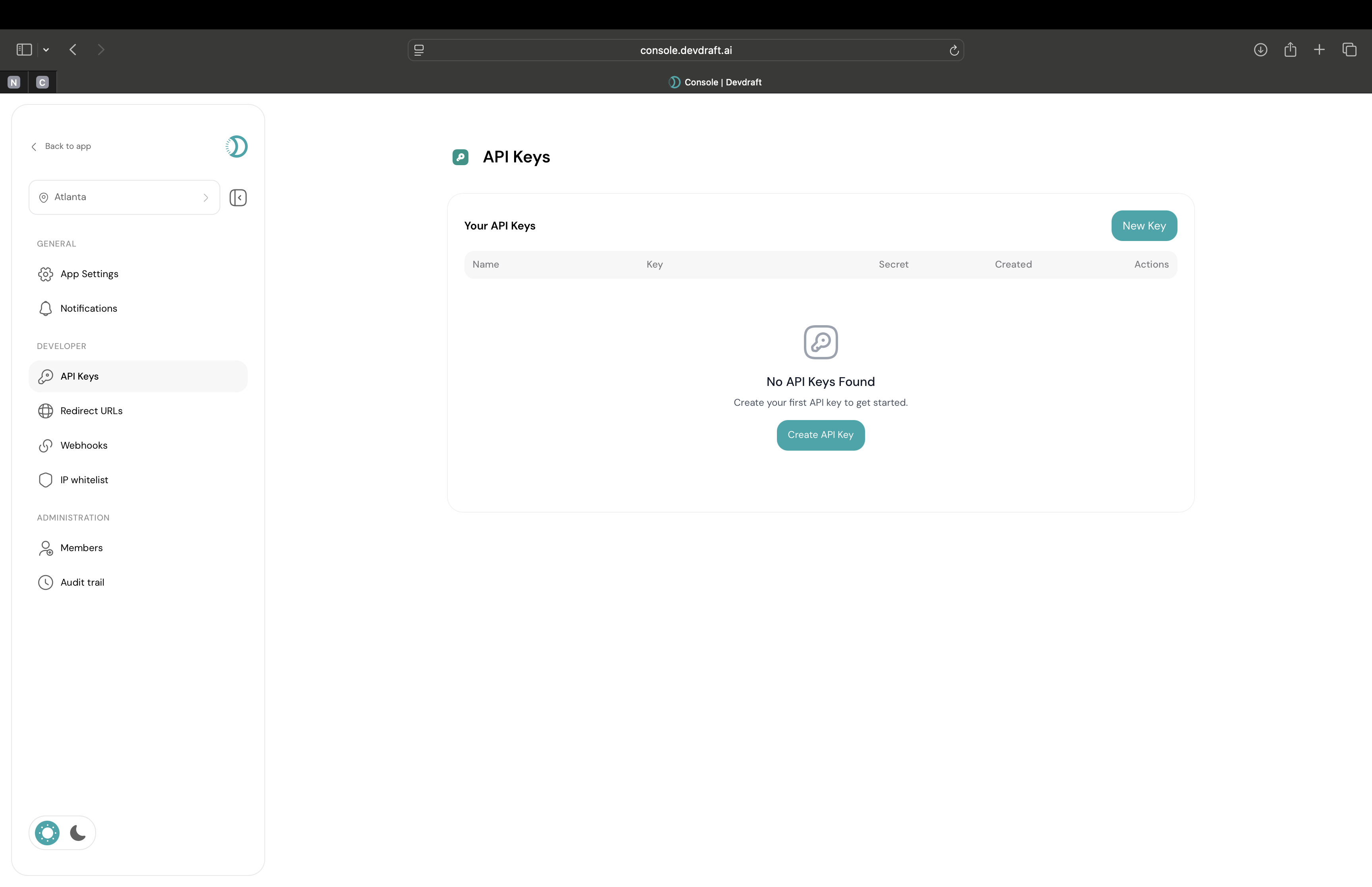Open Members via the person icon
Viewport: 1372px width, 887px height.
click(46, 548)
